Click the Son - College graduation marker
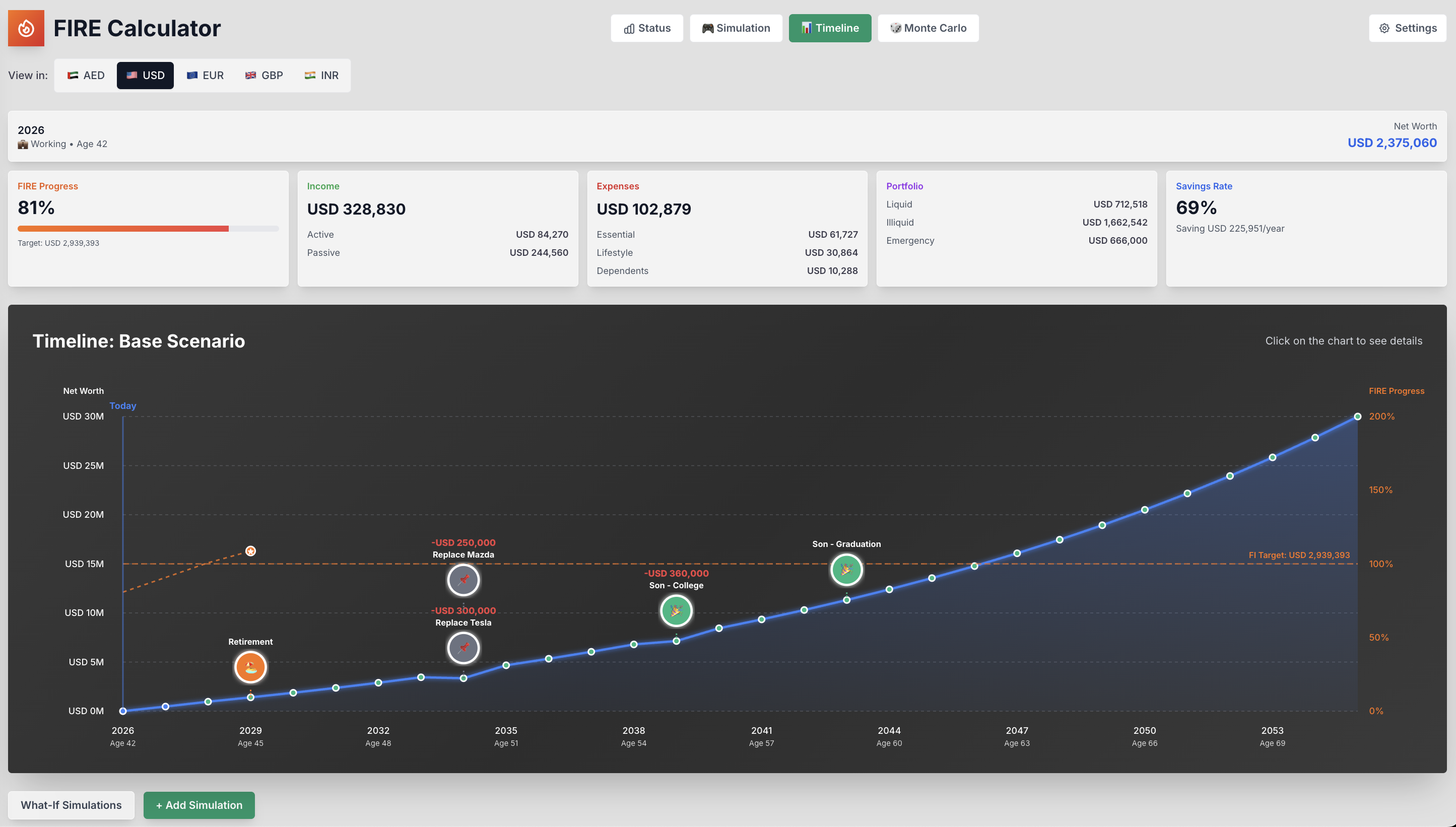1456x827 pixels. [x=676, y=610]
